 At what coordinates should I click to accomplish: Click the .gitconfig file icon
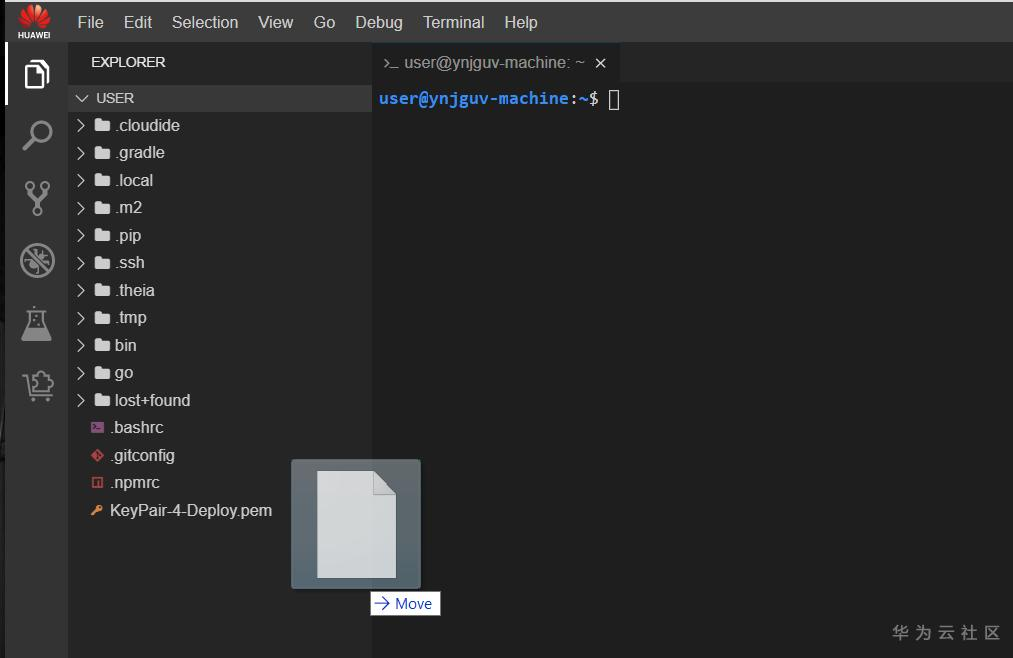(98, 455)
